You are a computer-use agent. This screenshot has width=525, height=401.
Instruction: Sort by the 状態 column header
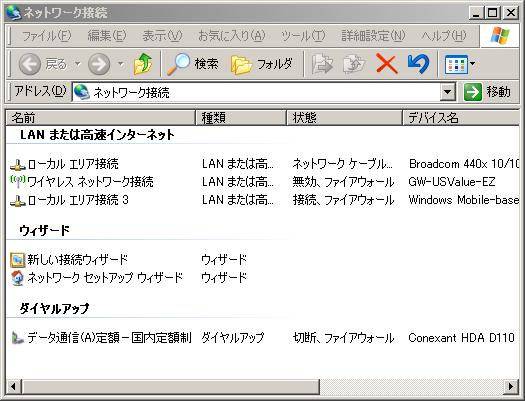344,117
